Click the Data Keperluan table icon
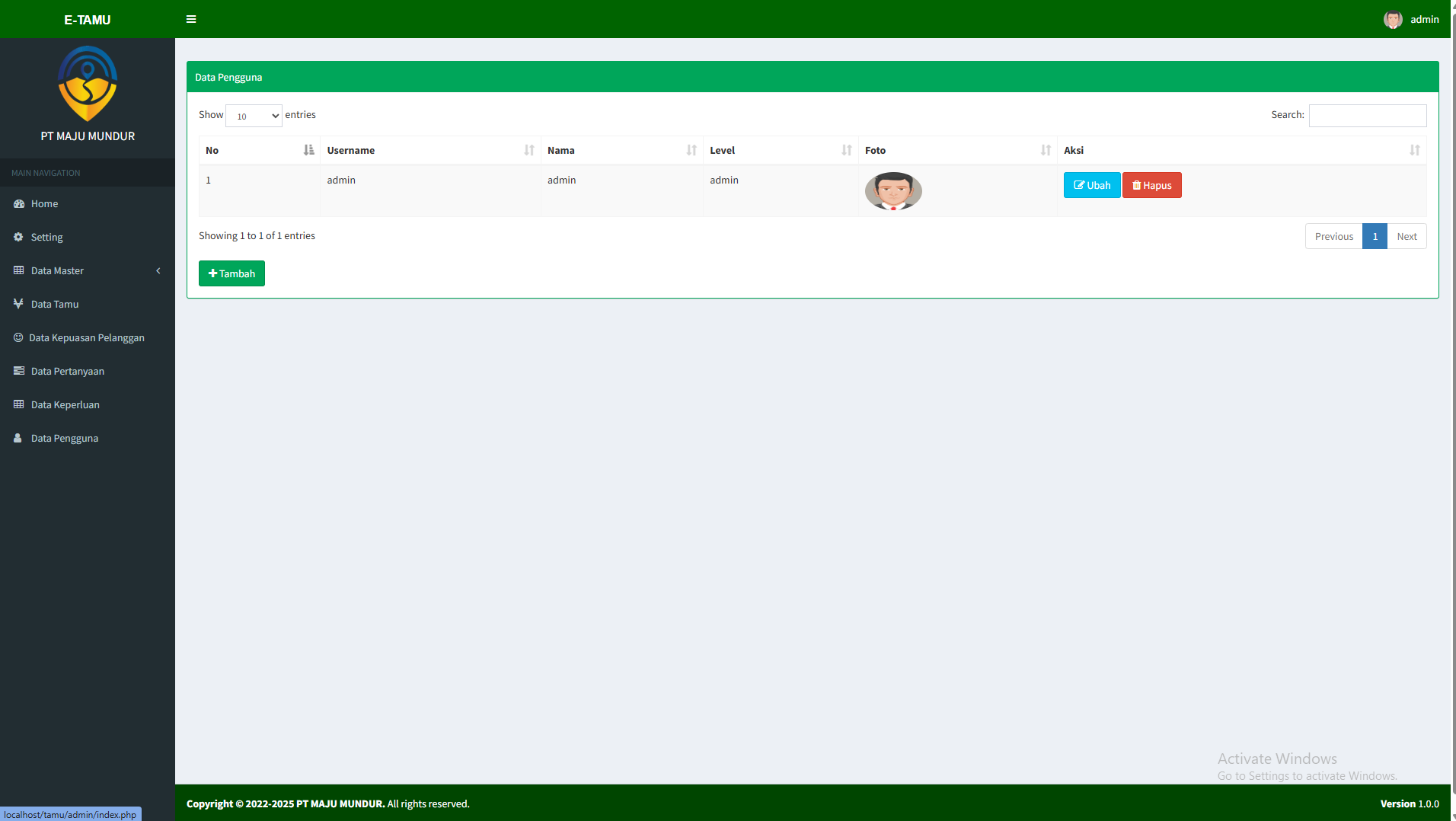Image resolution: width=1456 pixels, height=821 pixels. point(19,404)
